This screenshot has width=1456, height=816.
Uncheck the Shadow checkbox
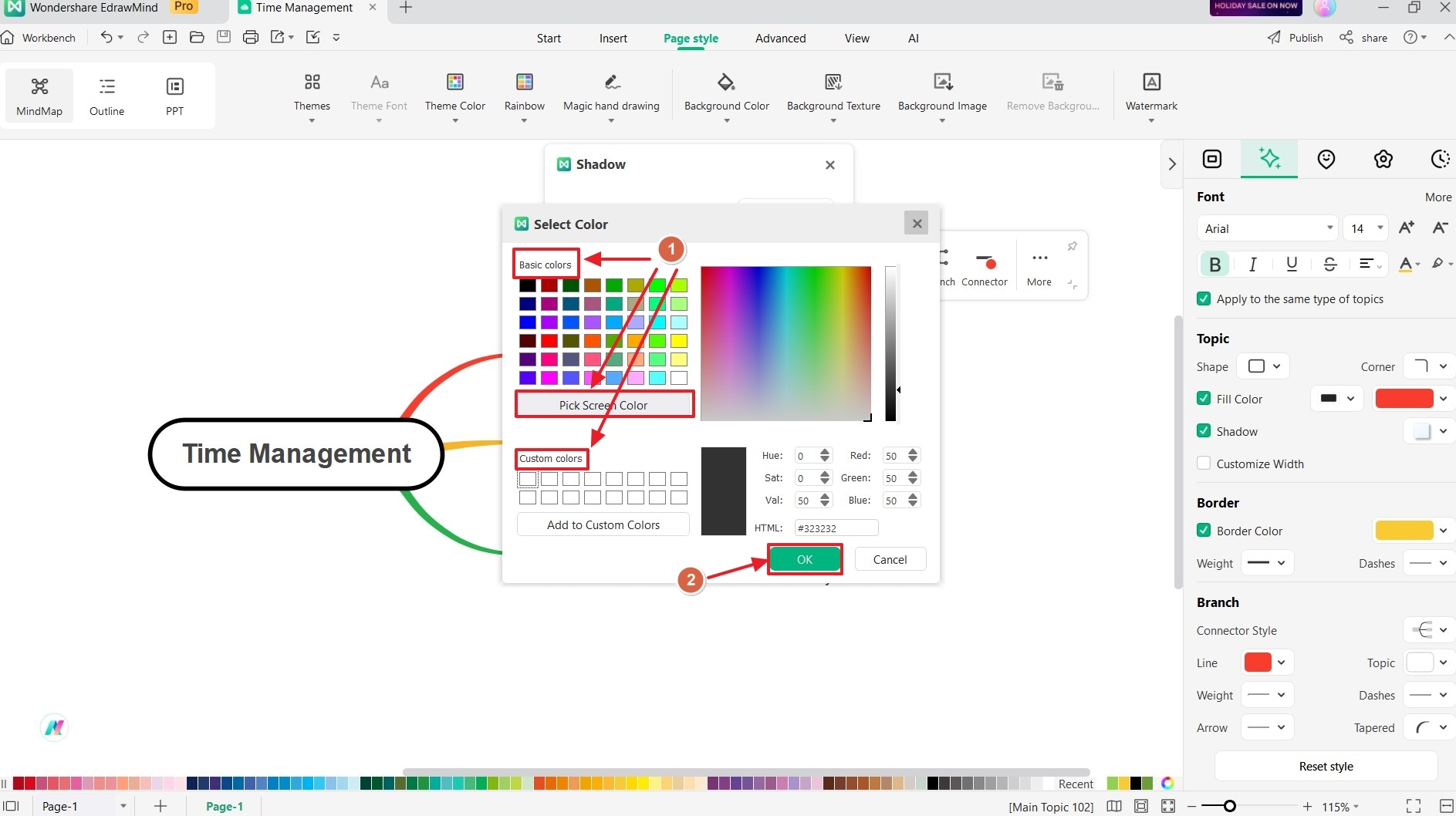(x=1204, y=431)
